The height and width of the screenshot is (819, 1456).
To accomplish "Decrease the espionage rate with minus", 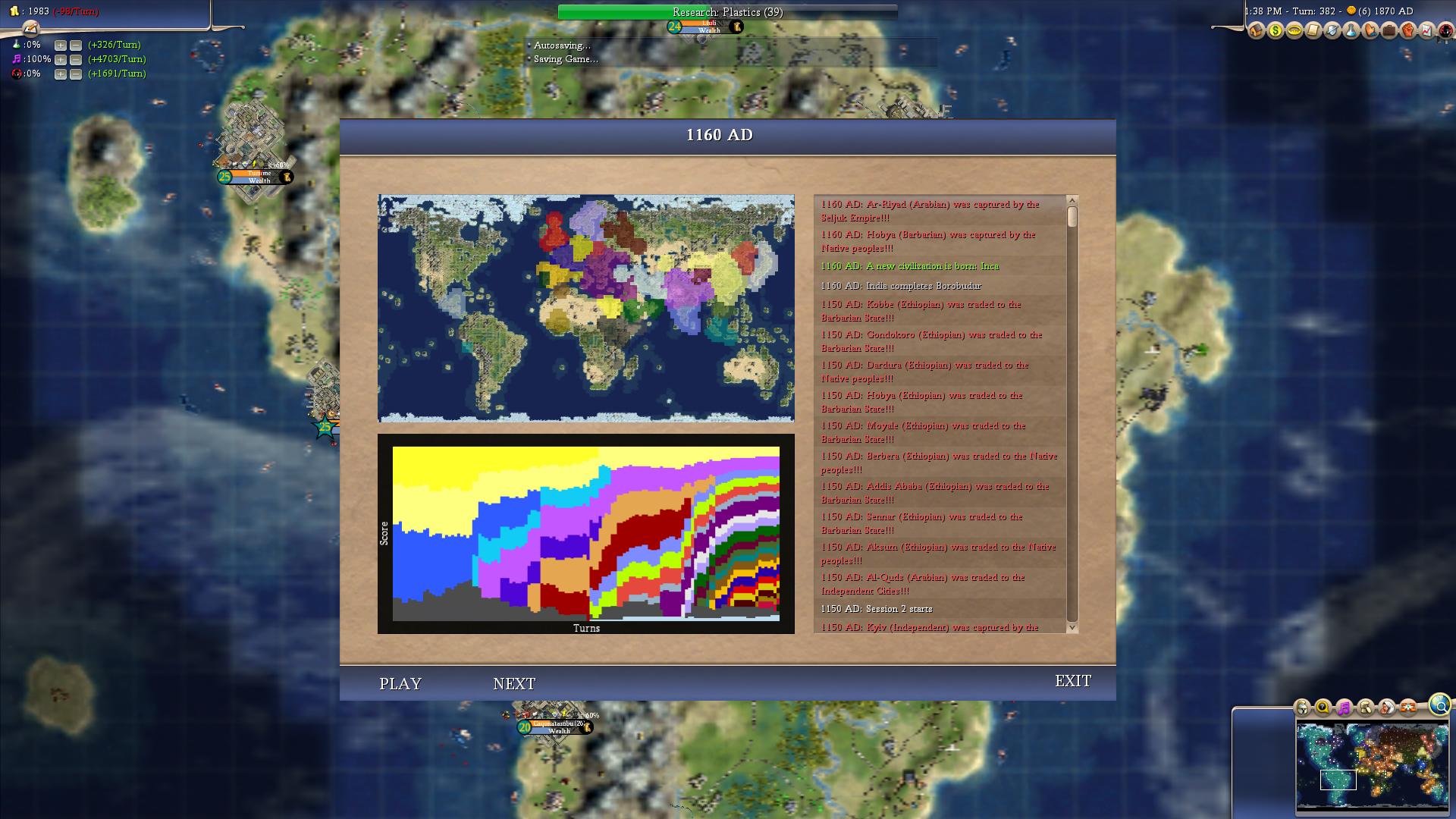I will tap(76, 74).
